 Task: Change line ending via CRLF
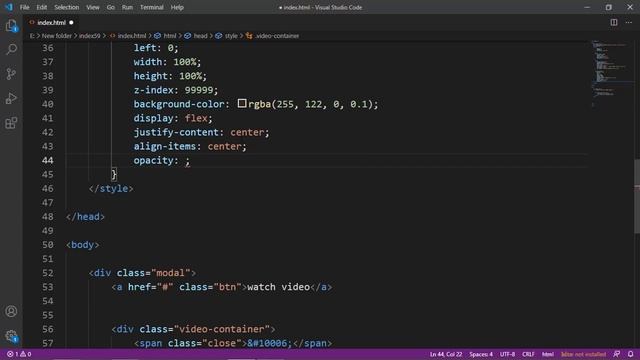(528, 354)
